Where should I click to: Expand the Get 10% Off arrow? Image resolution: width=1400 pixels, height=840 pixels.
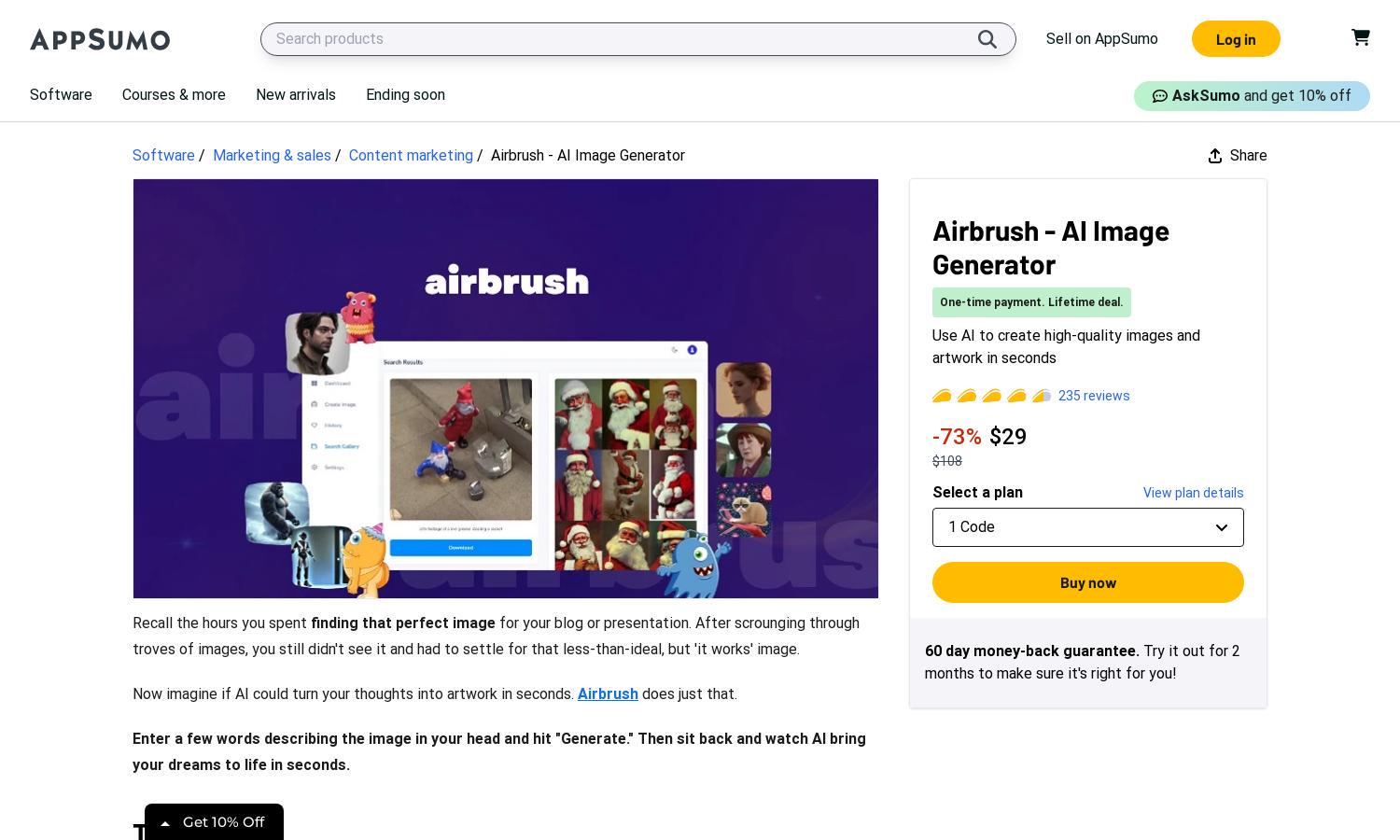point(165,823)
